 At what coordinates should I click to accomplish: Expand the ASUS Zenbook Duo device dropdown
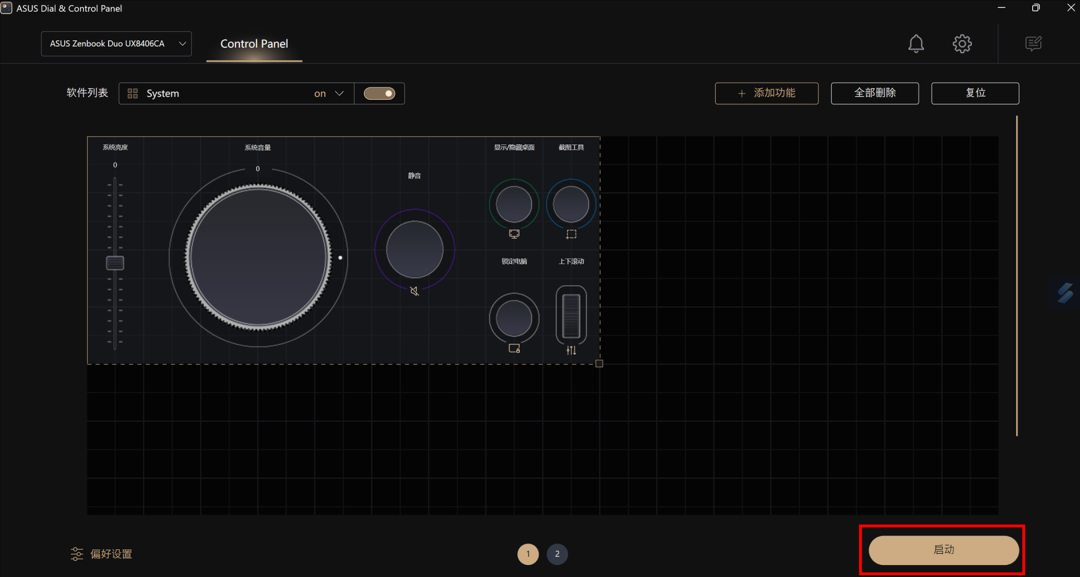pos(116,44)
